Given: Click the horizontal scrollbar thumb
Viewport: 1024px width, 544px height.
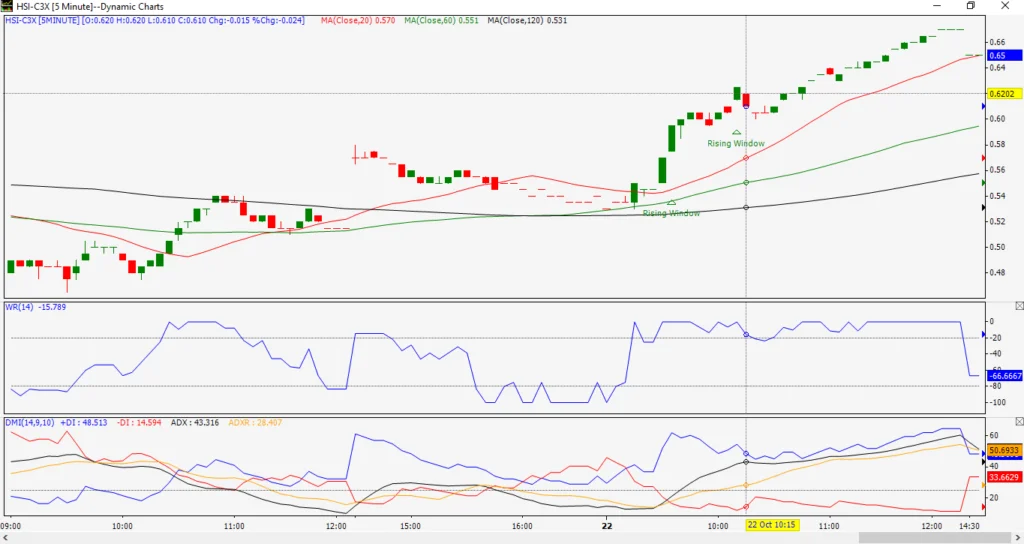Looking at the screenshot, I should pos(933,537).
